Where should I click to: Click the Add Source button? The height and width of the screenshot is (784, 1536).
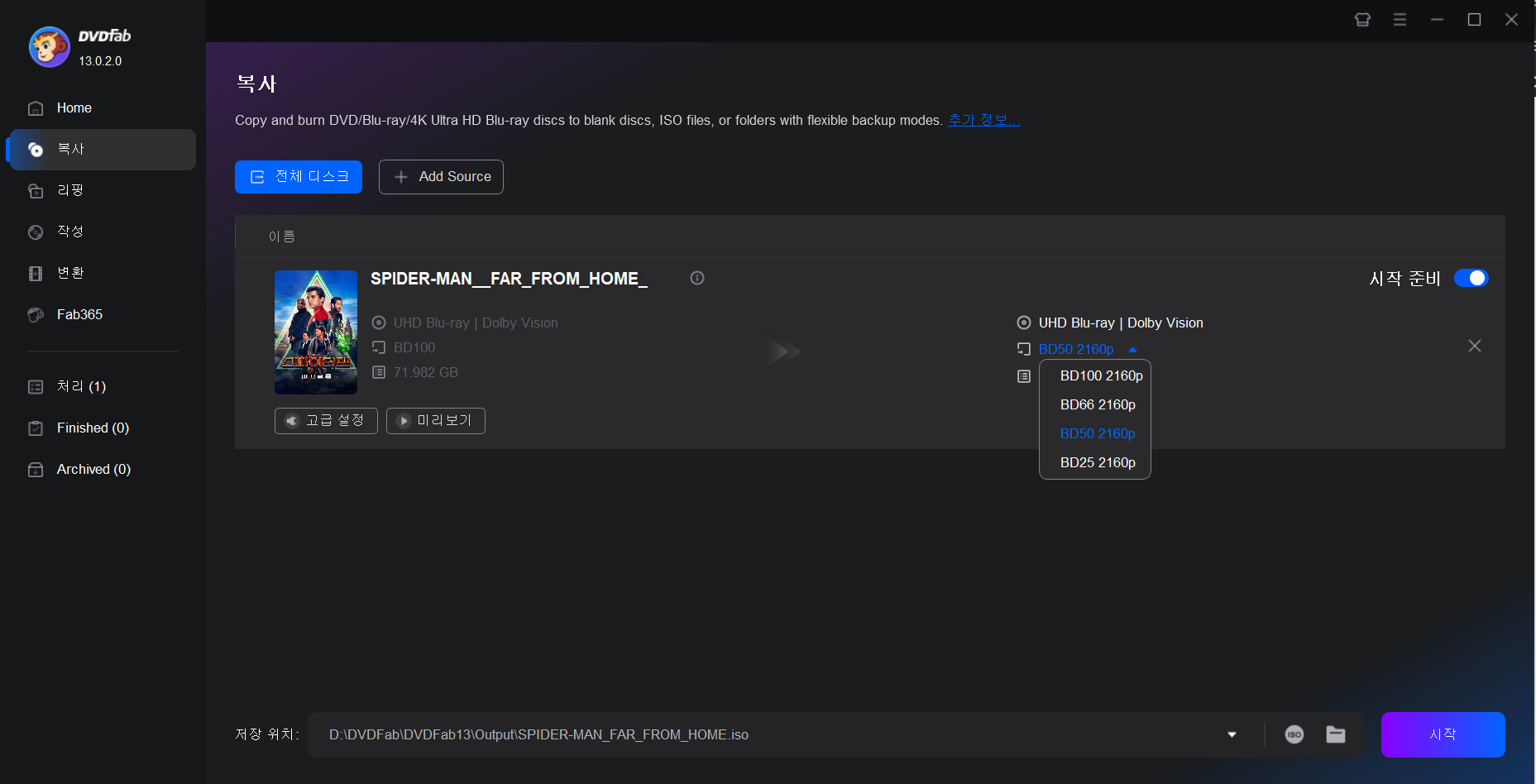tap(441, 177)
